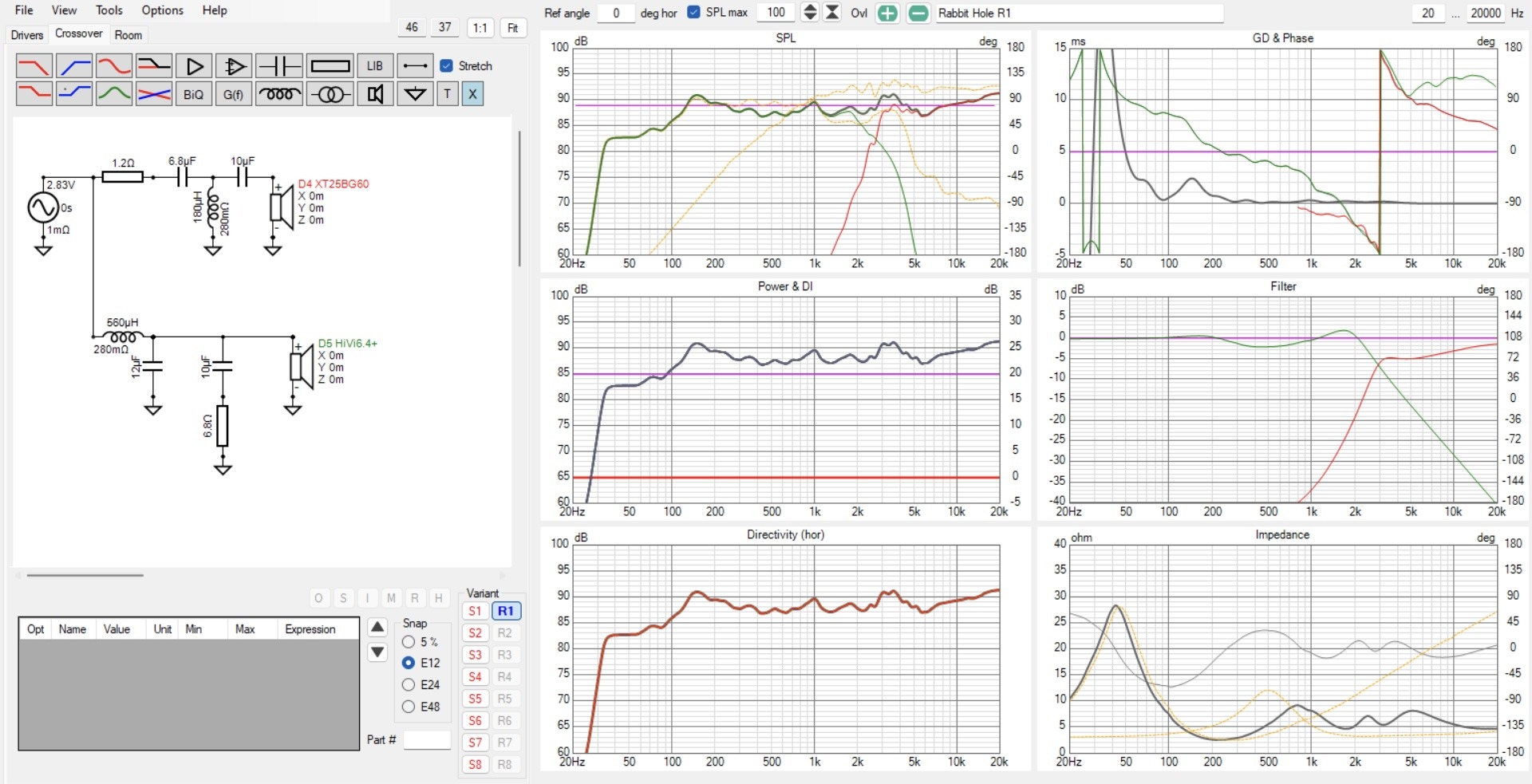Open the File menu

(24, 10)
